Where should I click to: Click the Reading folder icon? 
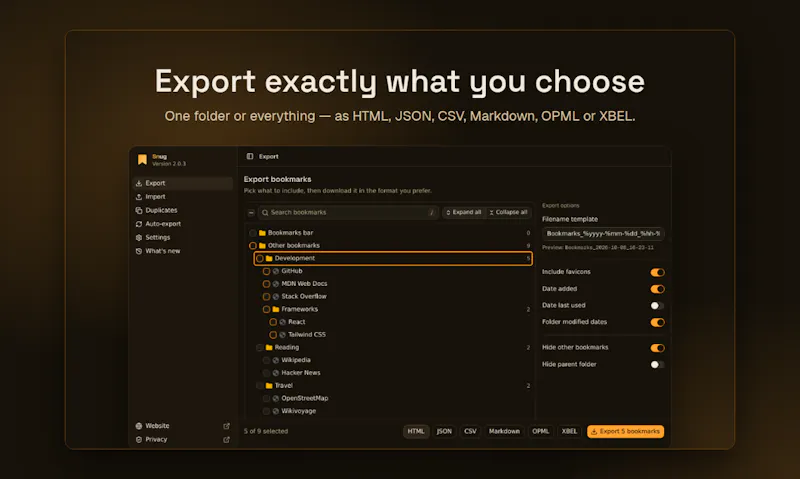click(x=269, y=348)
